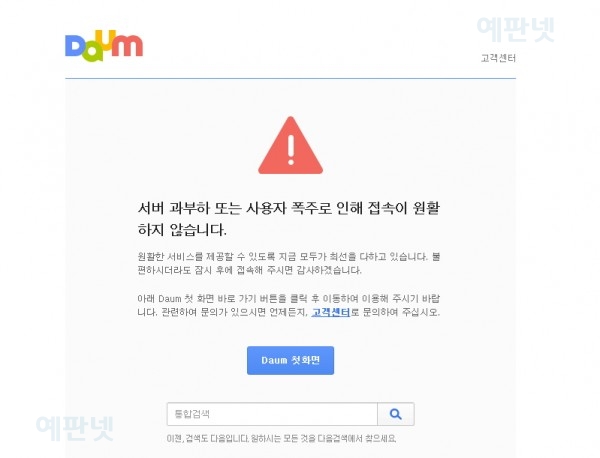This screenshot has width=600, height=458.
Task: Click the red warning triangle icon
Action: 290,145
